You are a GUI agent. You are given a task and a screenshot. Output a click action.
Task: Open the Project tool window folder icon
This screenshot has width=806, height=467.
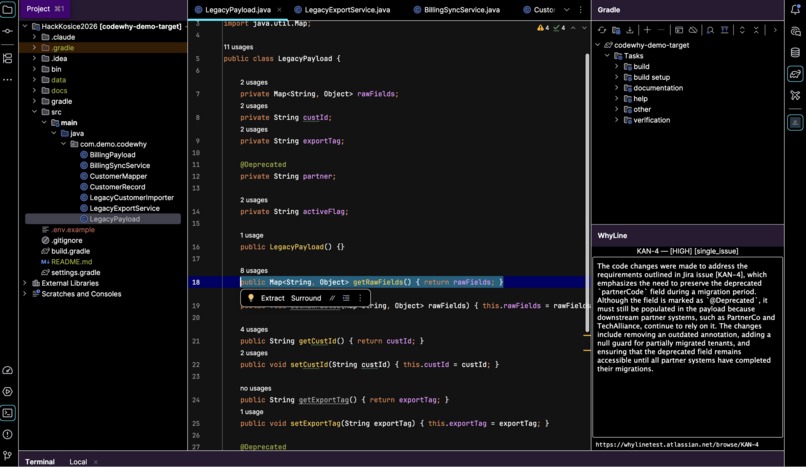tap(8, 9)
